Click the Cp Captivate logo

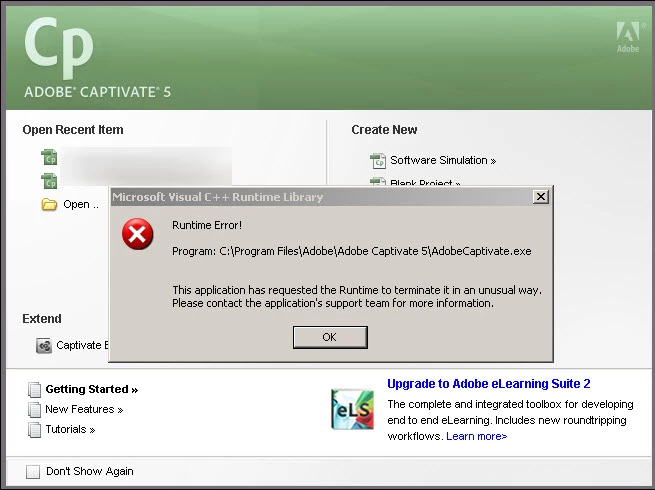coord(59,47)
